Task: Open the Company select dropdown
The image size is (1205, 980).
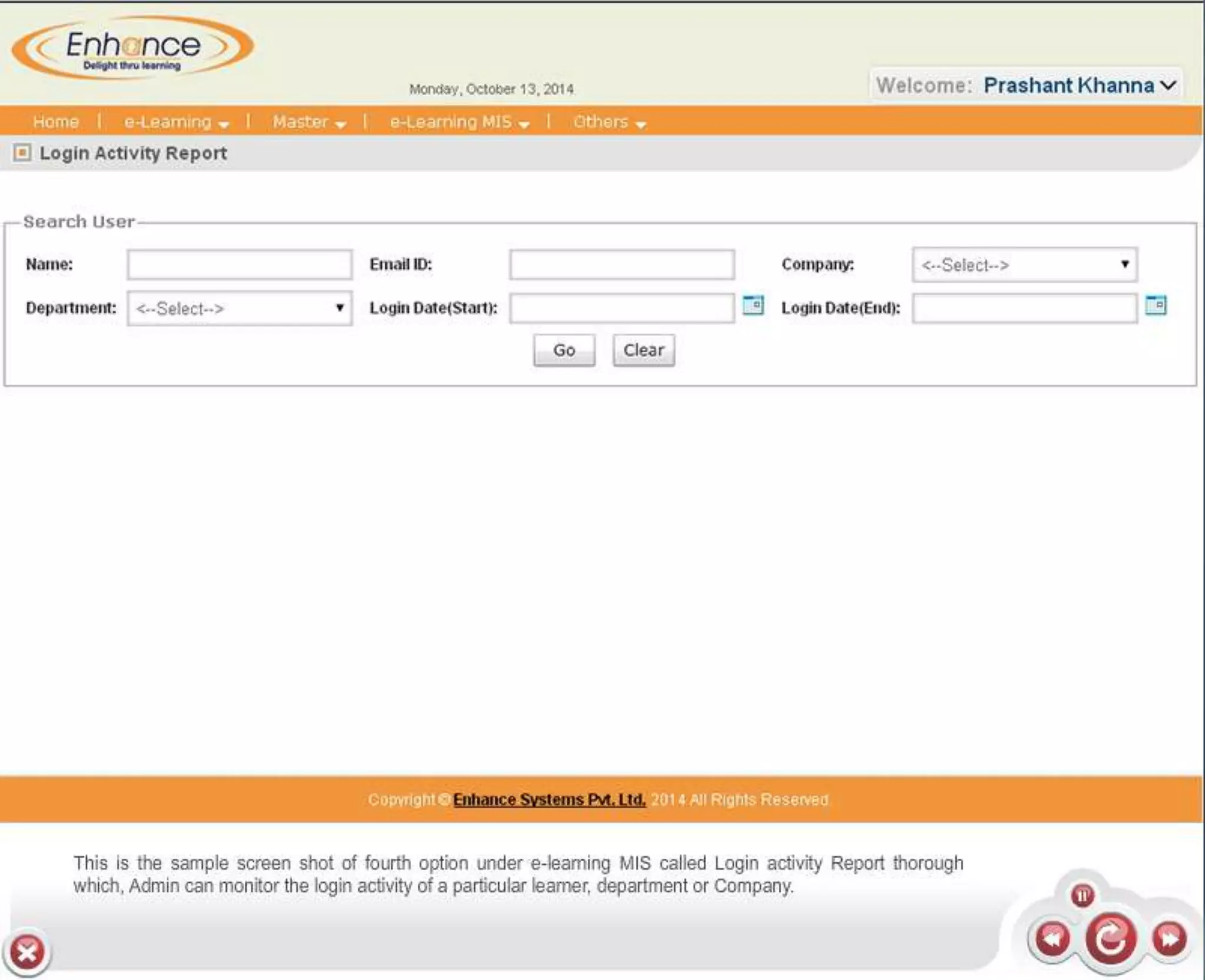Action: pos(1024,265)
